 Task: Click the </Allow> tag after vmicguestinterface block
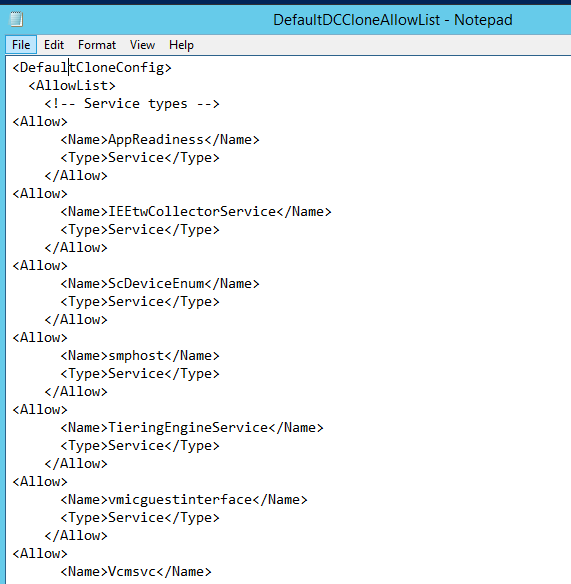(x=76, y=536)
